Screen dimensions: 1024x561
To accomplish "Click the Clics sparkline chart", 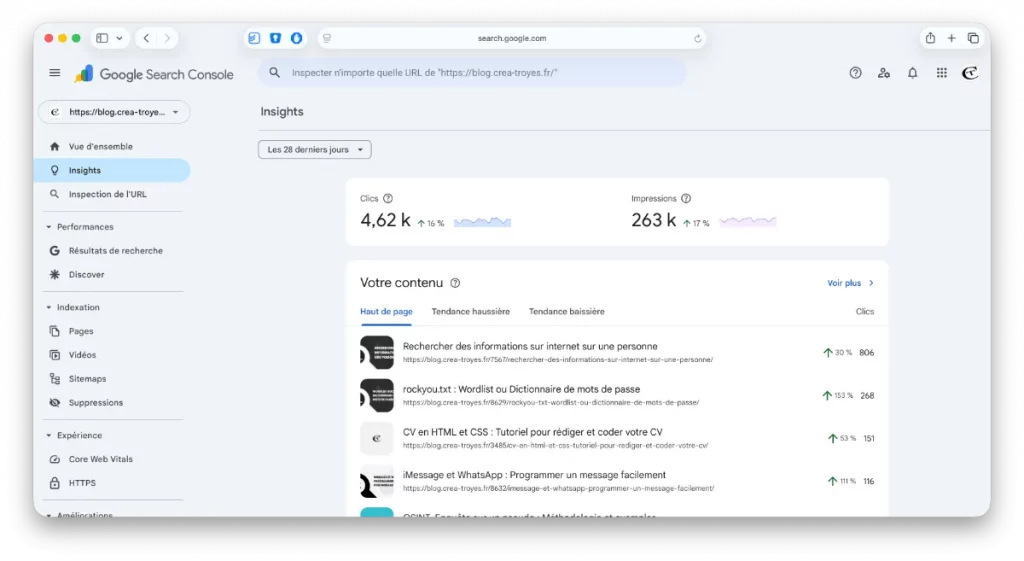I will pos(482,222).
